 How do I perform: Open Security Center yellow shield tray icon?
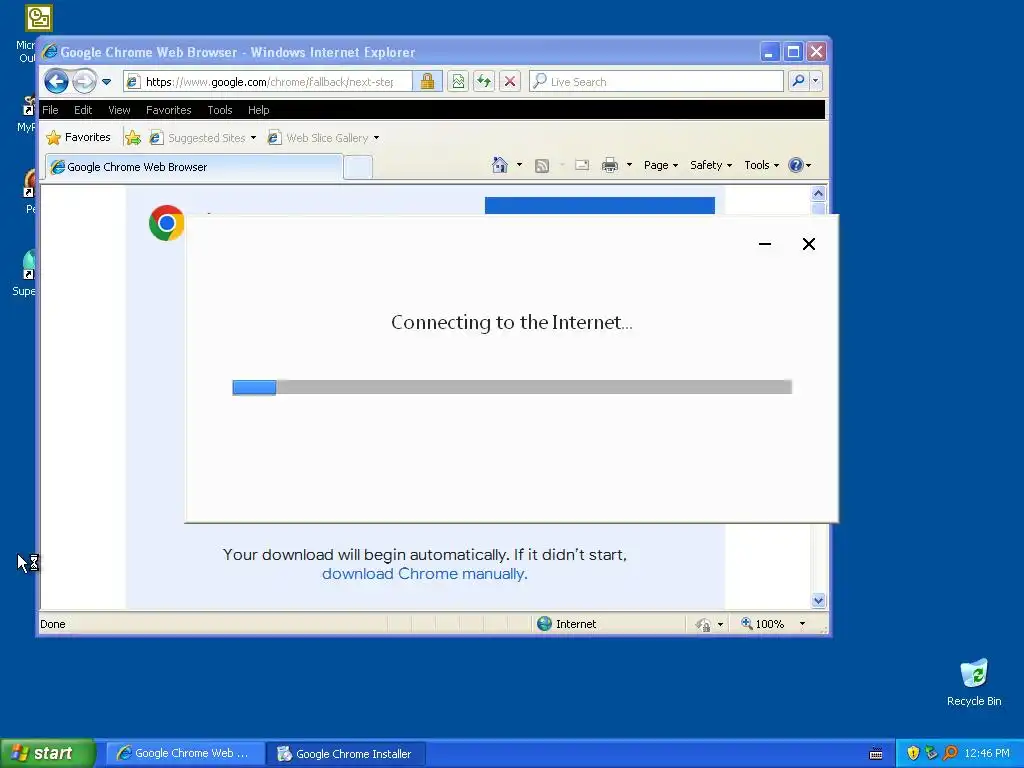[913, 753]
